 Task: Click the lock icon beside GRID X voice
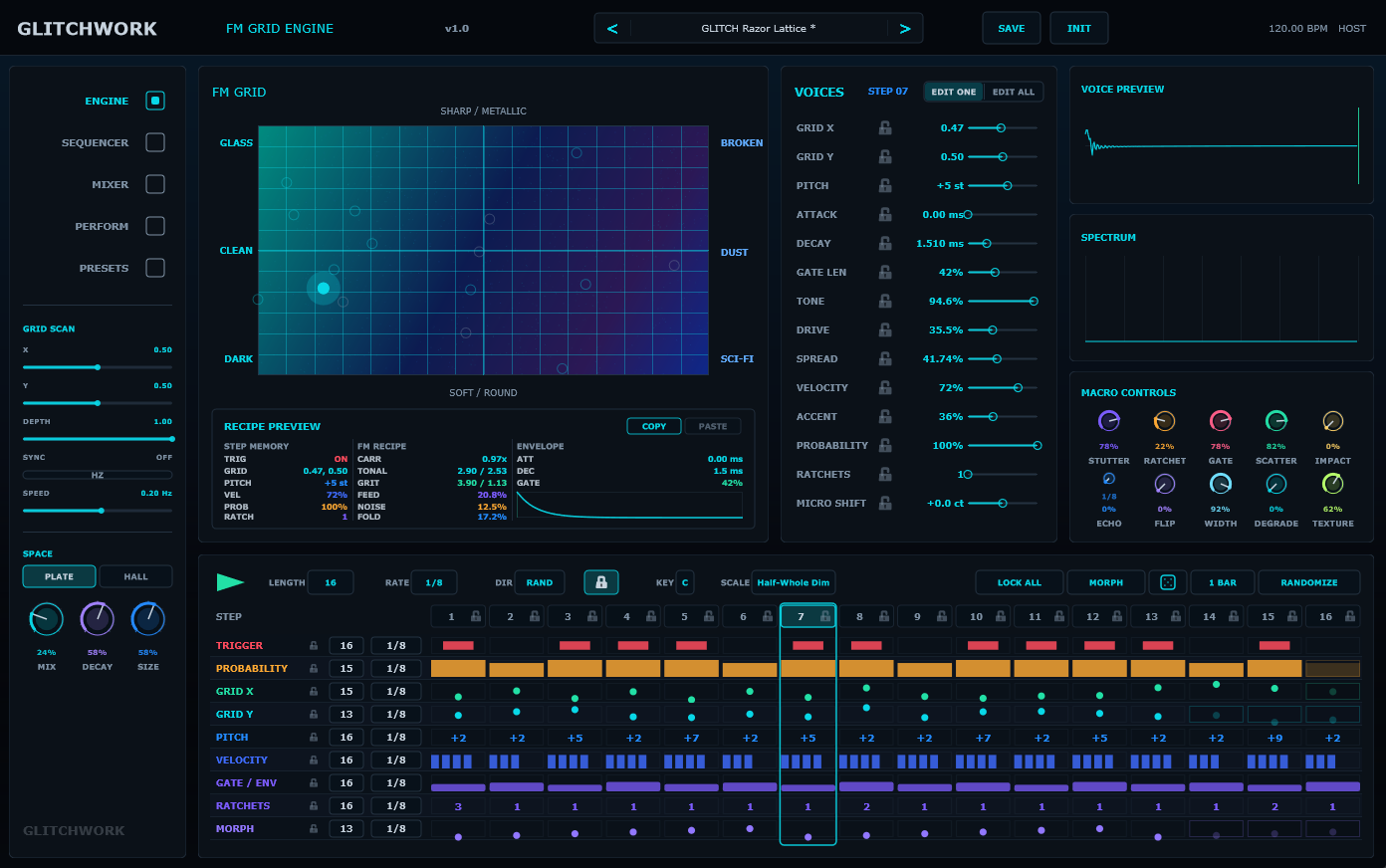pyautogui.click(x=885, y=127)
